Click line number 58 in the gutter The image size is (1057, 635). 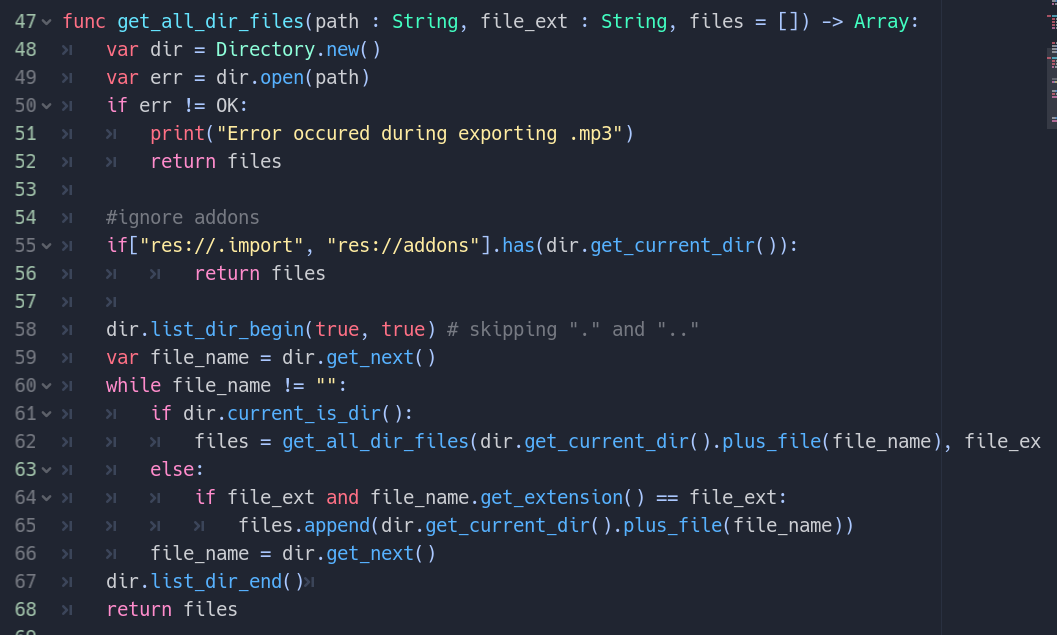tap(25, 329)
